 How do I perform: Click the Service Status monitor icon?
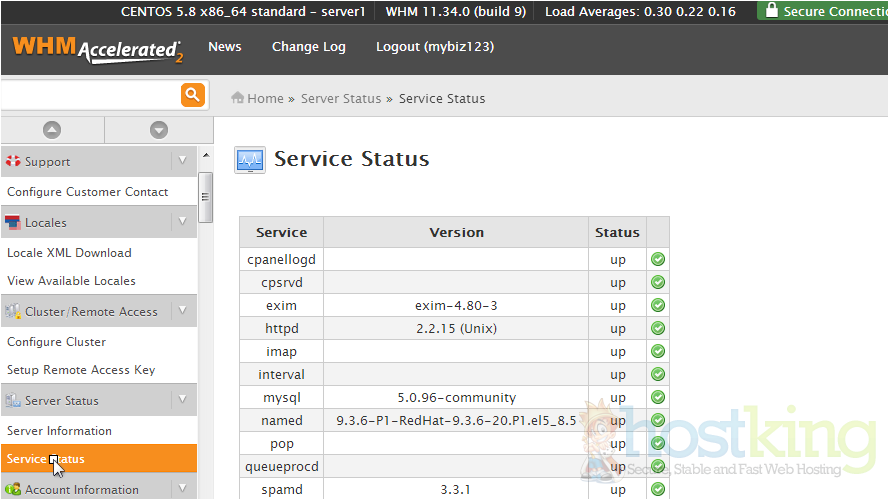tap(249, 160)
